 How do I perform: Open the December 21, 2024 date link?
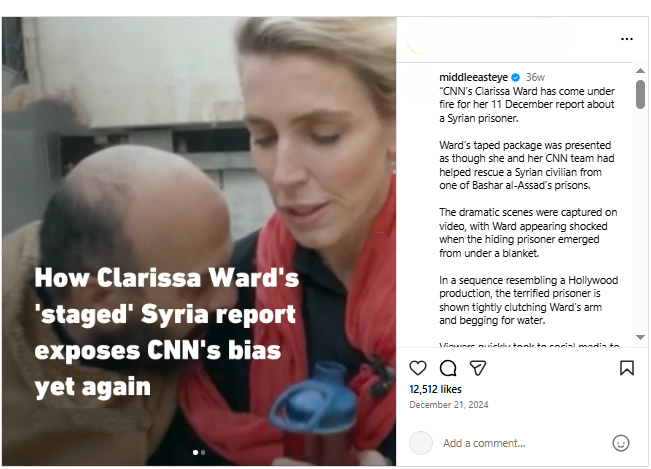[448, 405]
